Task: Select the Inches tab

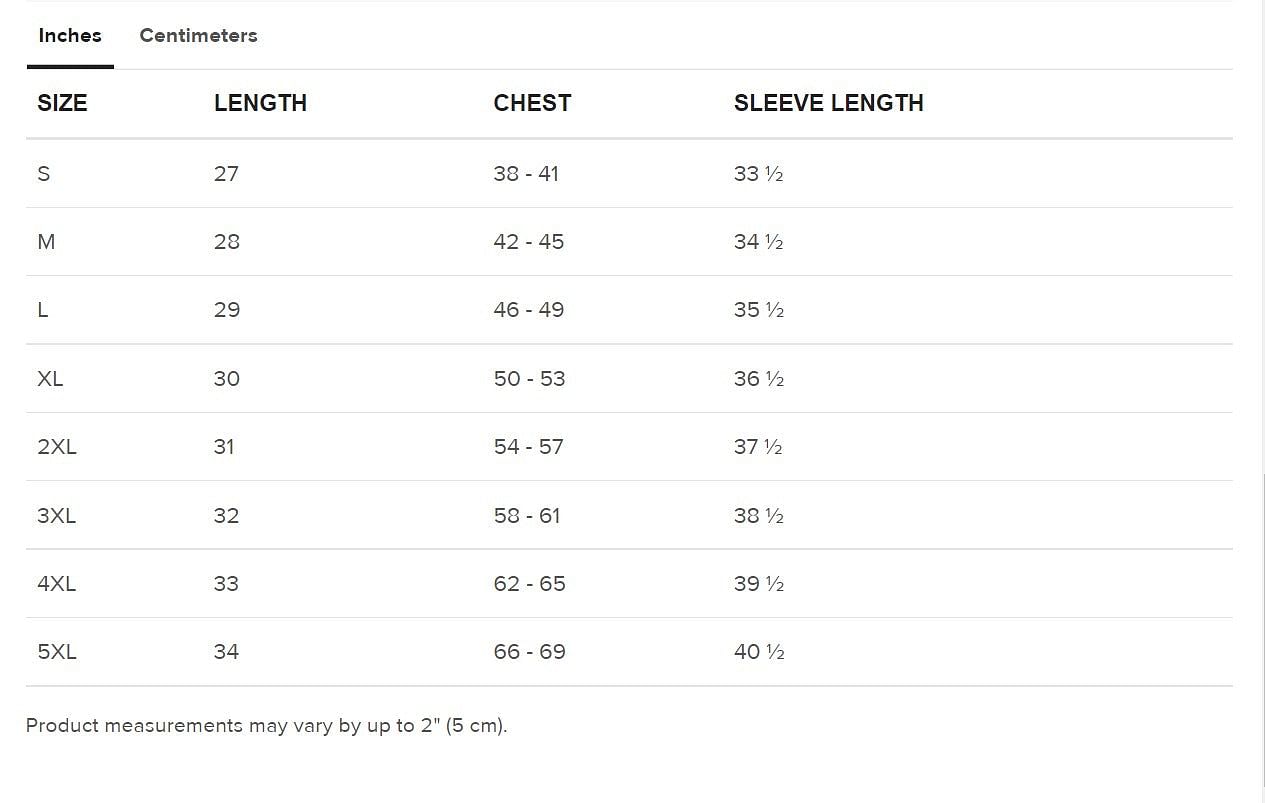Action: pyautogui.click(x=69, y=36)
